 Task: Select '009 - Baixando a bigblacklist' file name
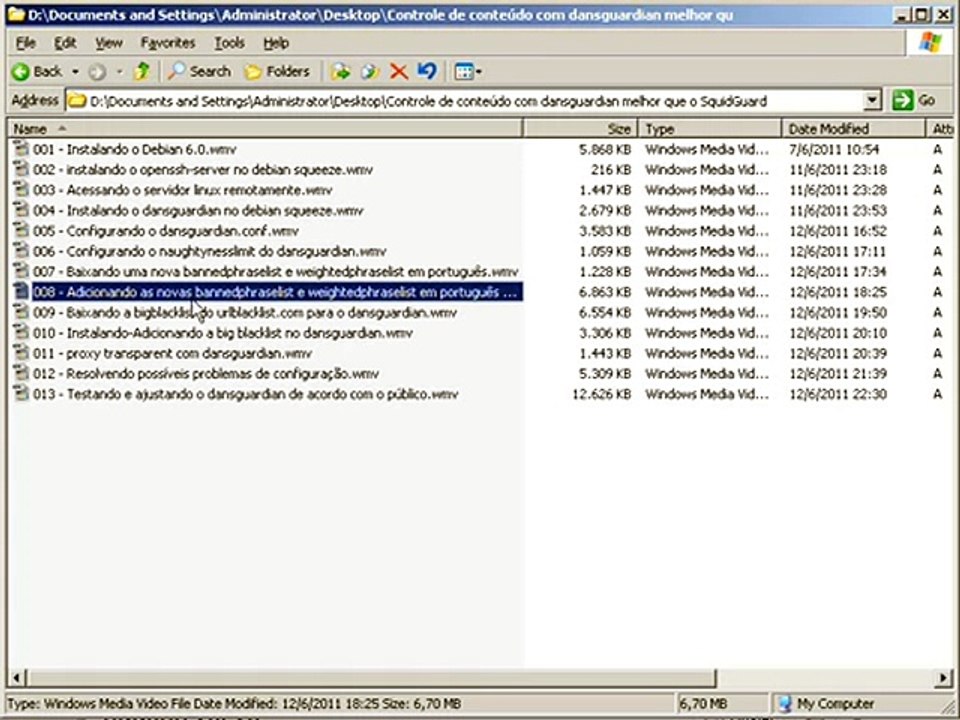[x=245, y=313]
